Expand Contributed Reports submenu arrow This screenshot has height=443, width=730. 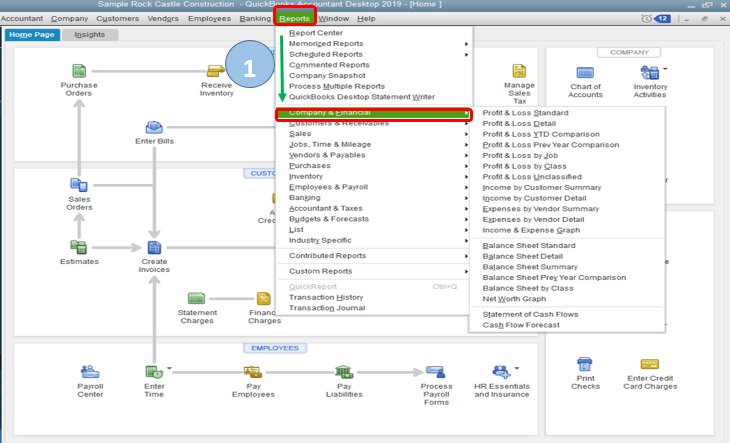click(x=466, y=256)
